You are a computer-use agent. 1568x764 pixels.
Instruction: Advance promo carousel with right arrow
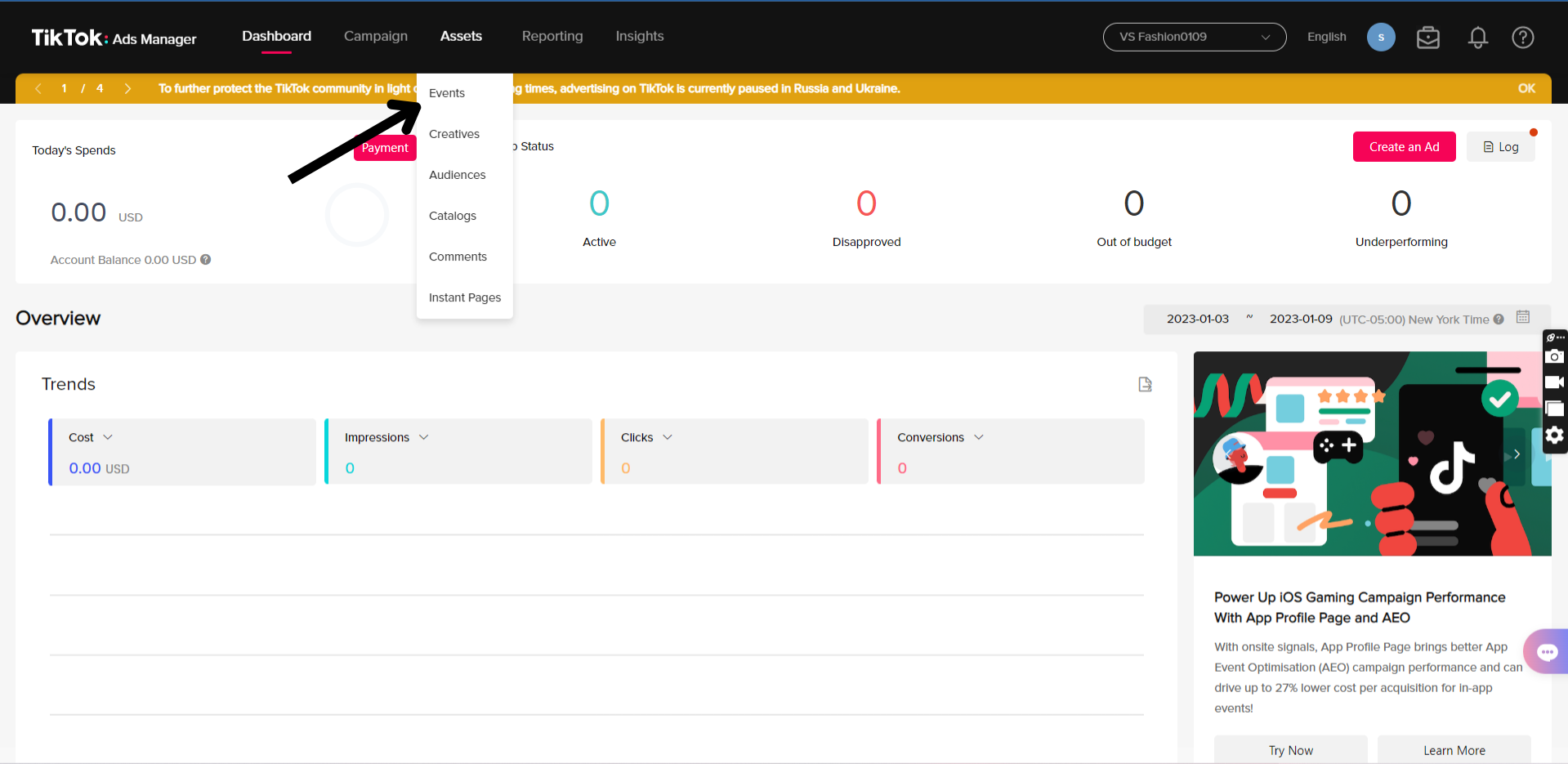coord(1517,454)
